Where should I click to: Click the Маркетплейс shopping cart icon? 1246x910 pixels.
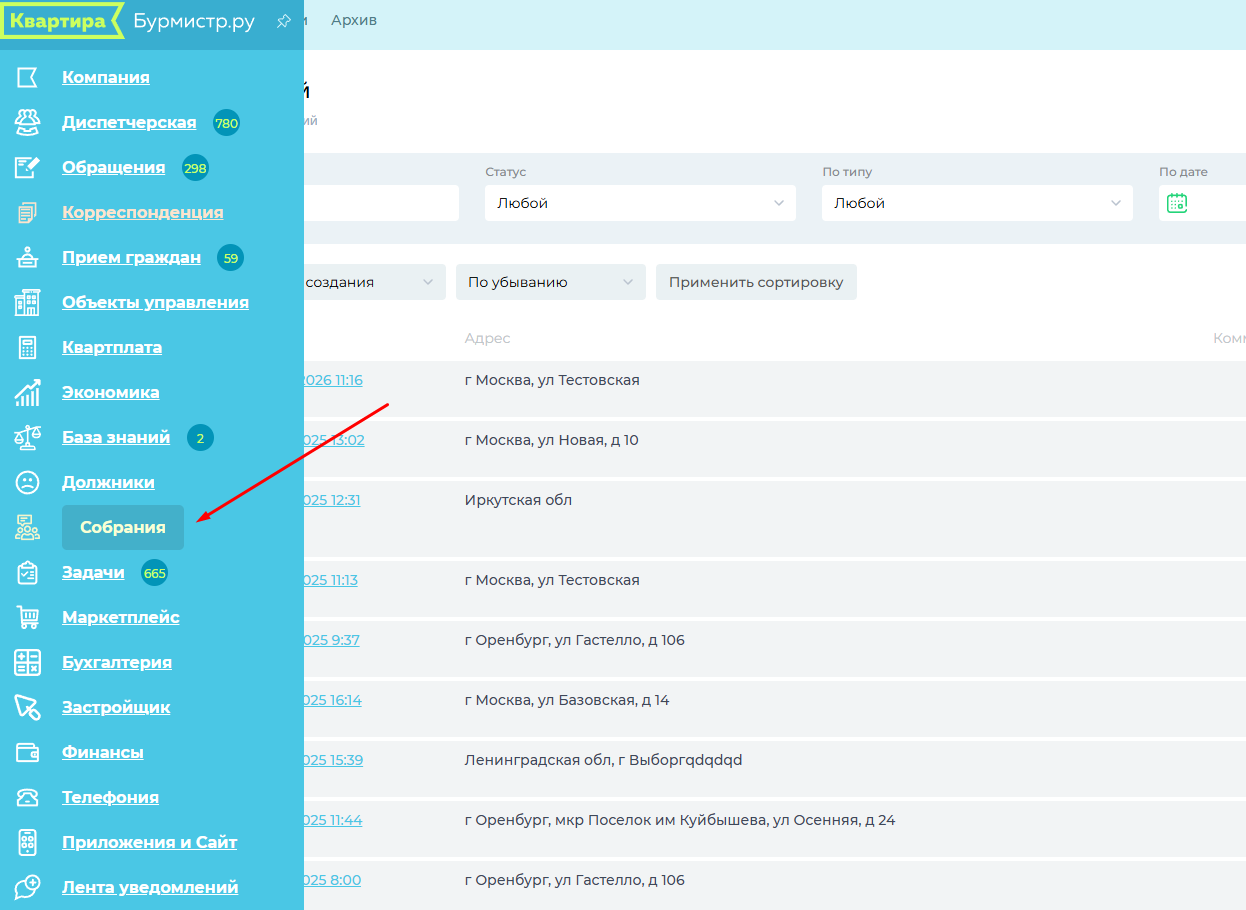[27, 618]
